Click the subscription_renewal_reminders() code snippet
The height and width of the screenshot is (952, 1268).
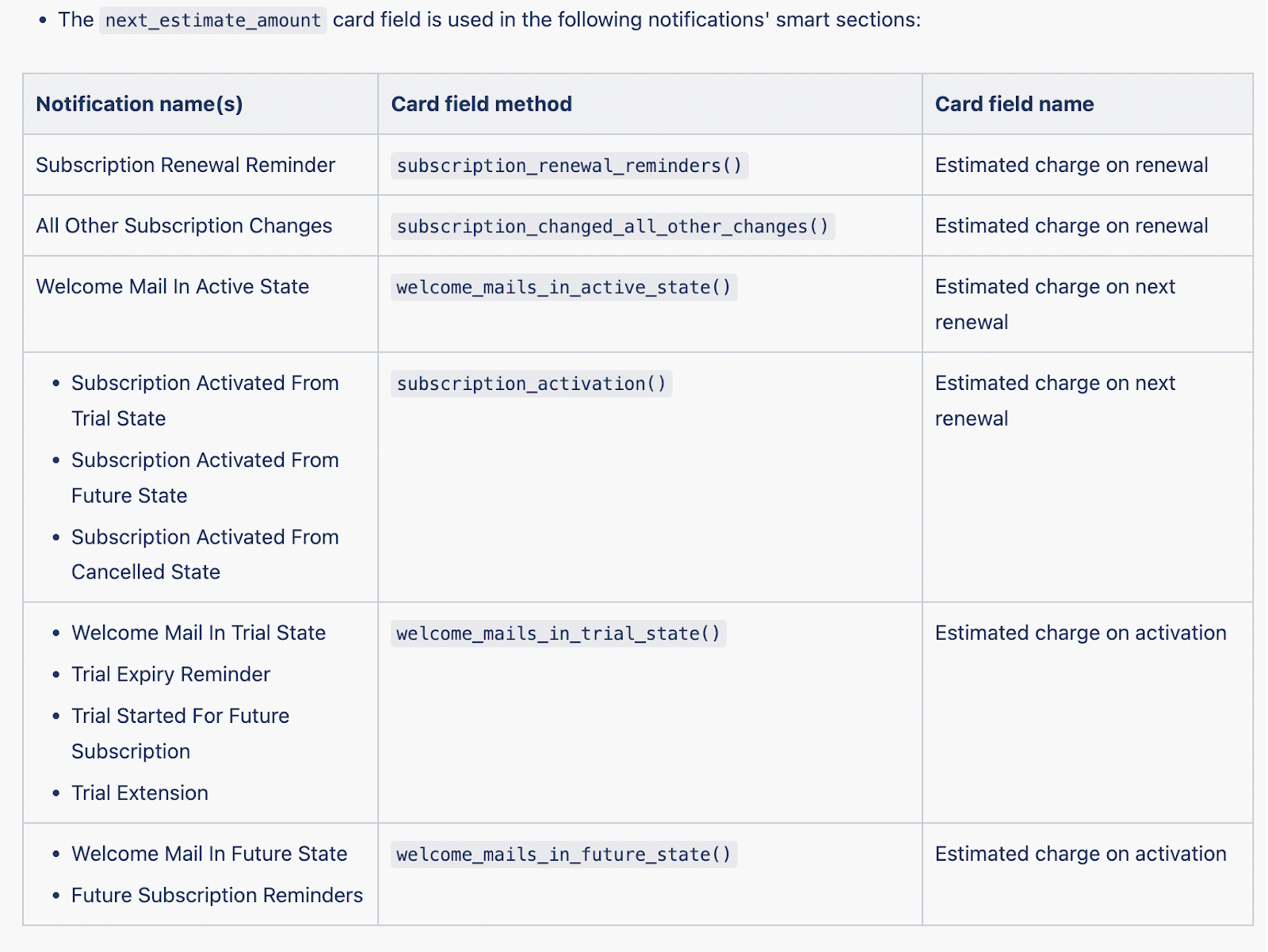569,166
